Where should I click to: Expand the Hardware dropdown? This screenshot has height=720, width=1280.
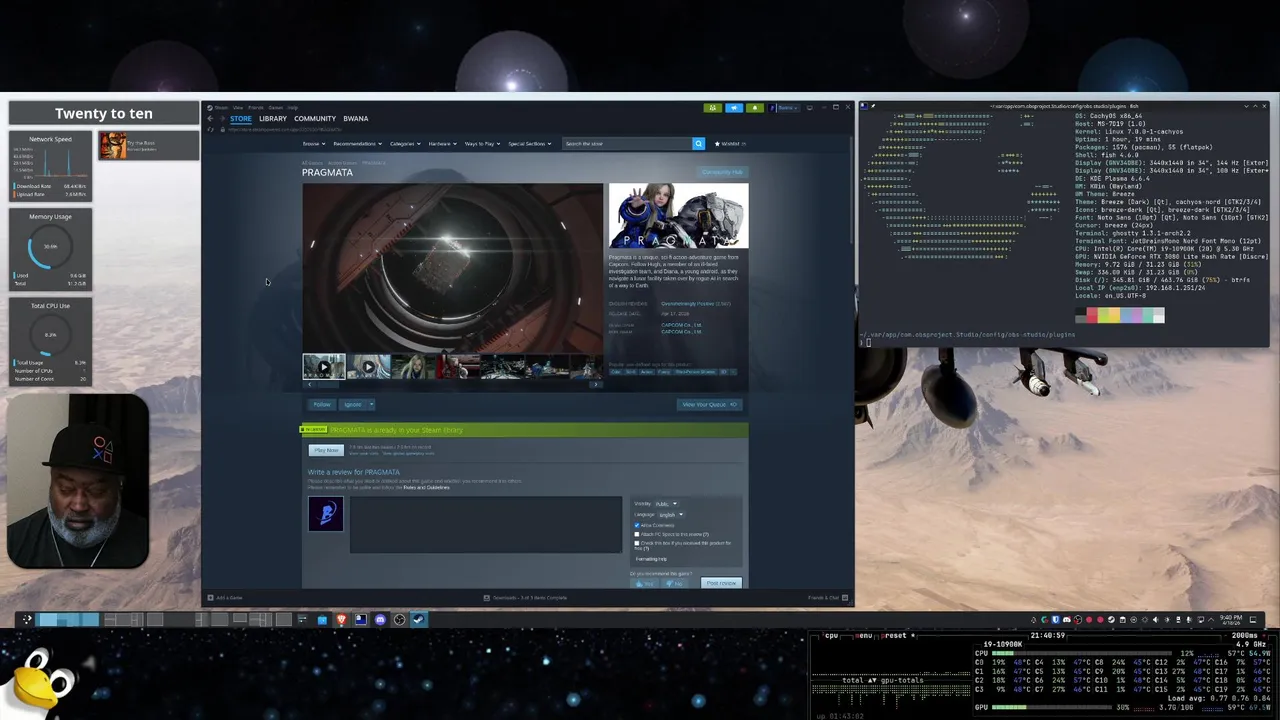click(x=442, y=143)
